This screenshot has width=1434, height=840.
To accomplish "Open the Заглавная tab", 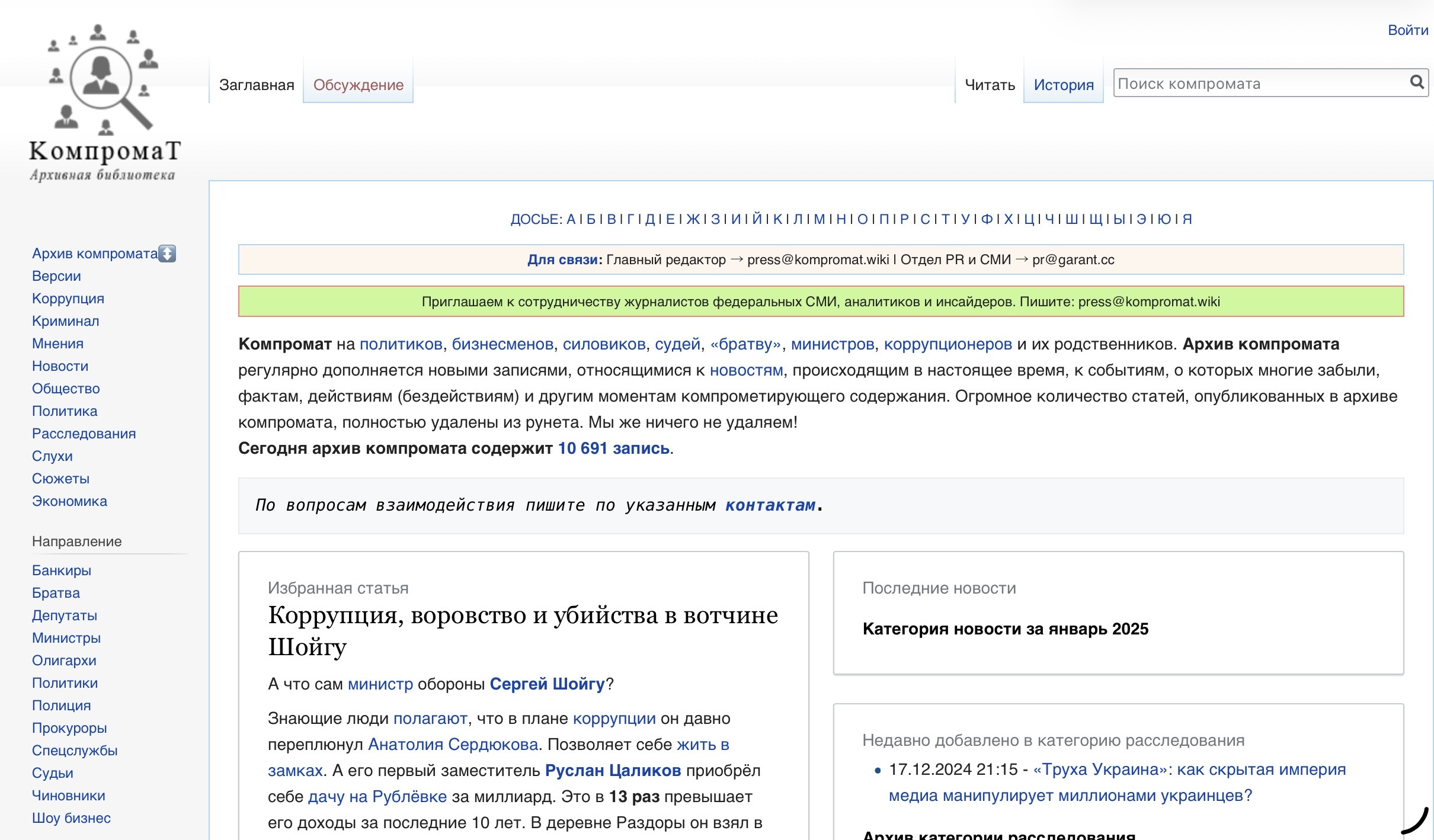I will click(257, 85).
